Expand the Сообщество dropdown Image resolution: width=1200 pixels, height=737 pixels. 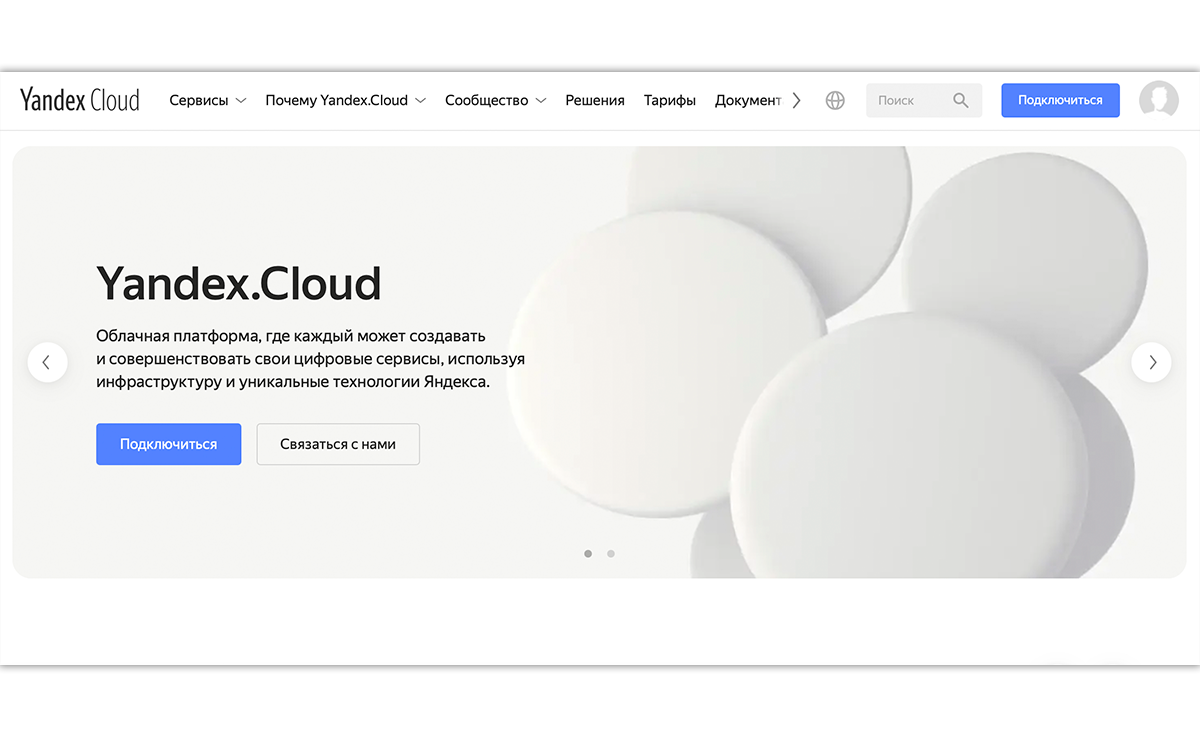click(495, 100)
